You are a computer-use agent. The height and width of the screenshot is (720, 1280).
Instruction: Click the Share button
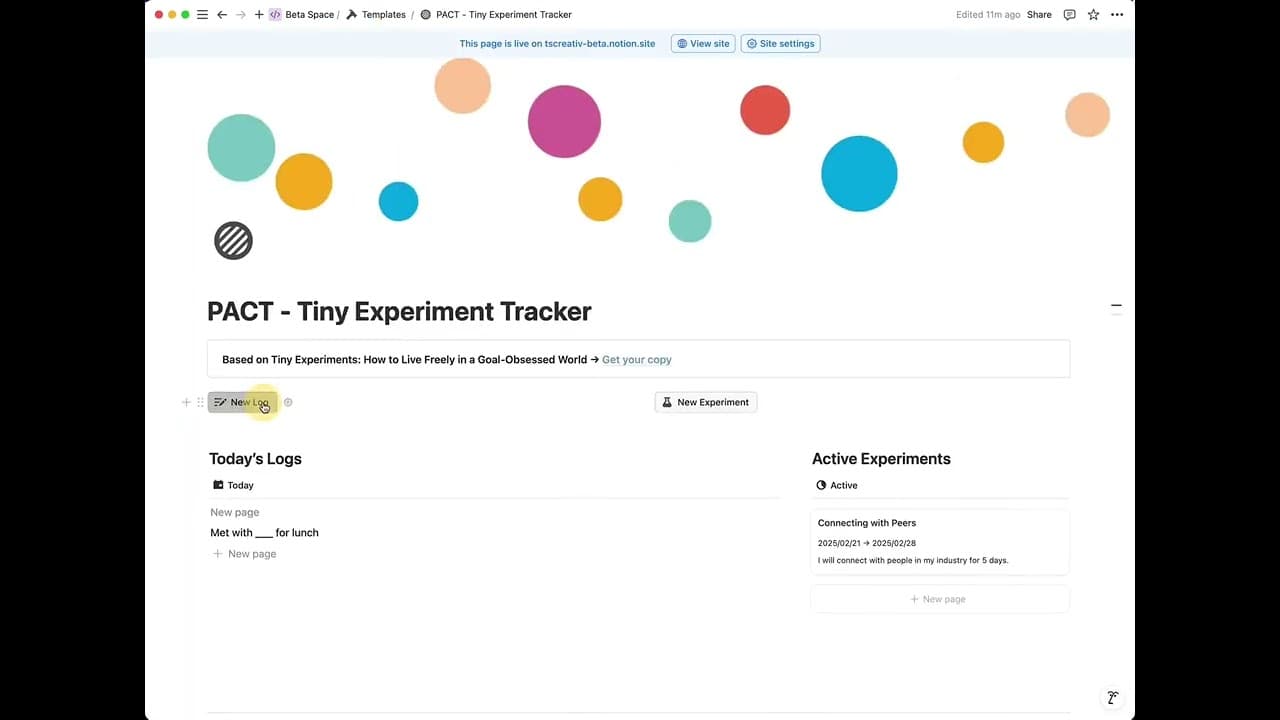[1039, 15]
